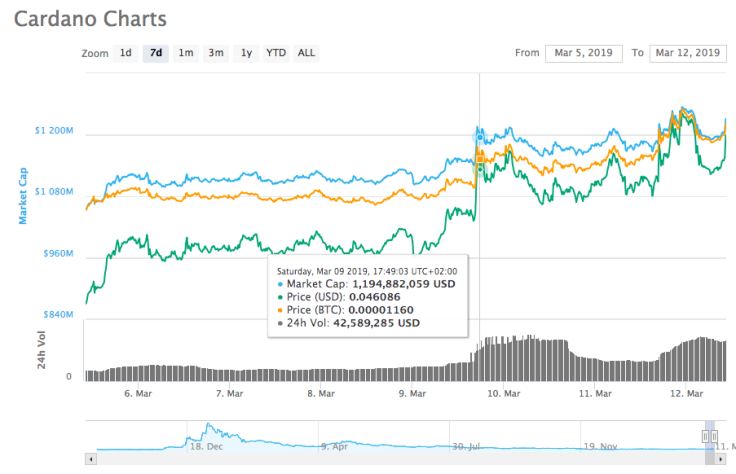736x474 pixels.
Task: Click the $840M axis label
Action: click(x=58, y=314)
